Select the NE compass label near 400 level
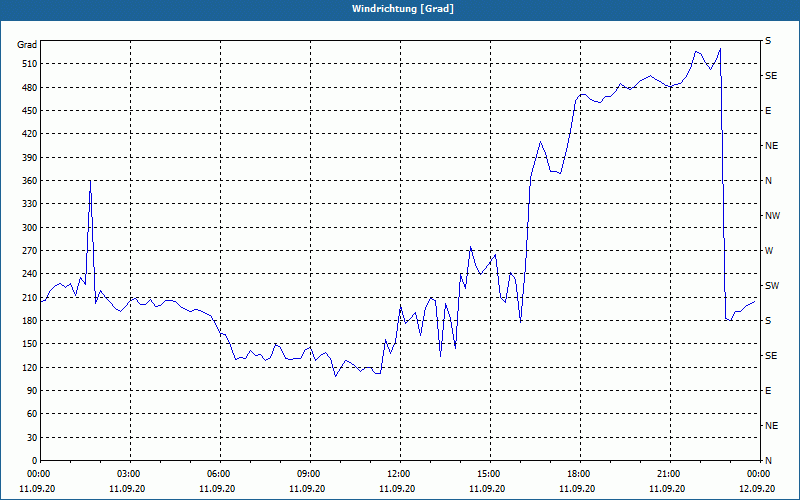The width and height of the screenshot is (800, 500). coord(771,146)
